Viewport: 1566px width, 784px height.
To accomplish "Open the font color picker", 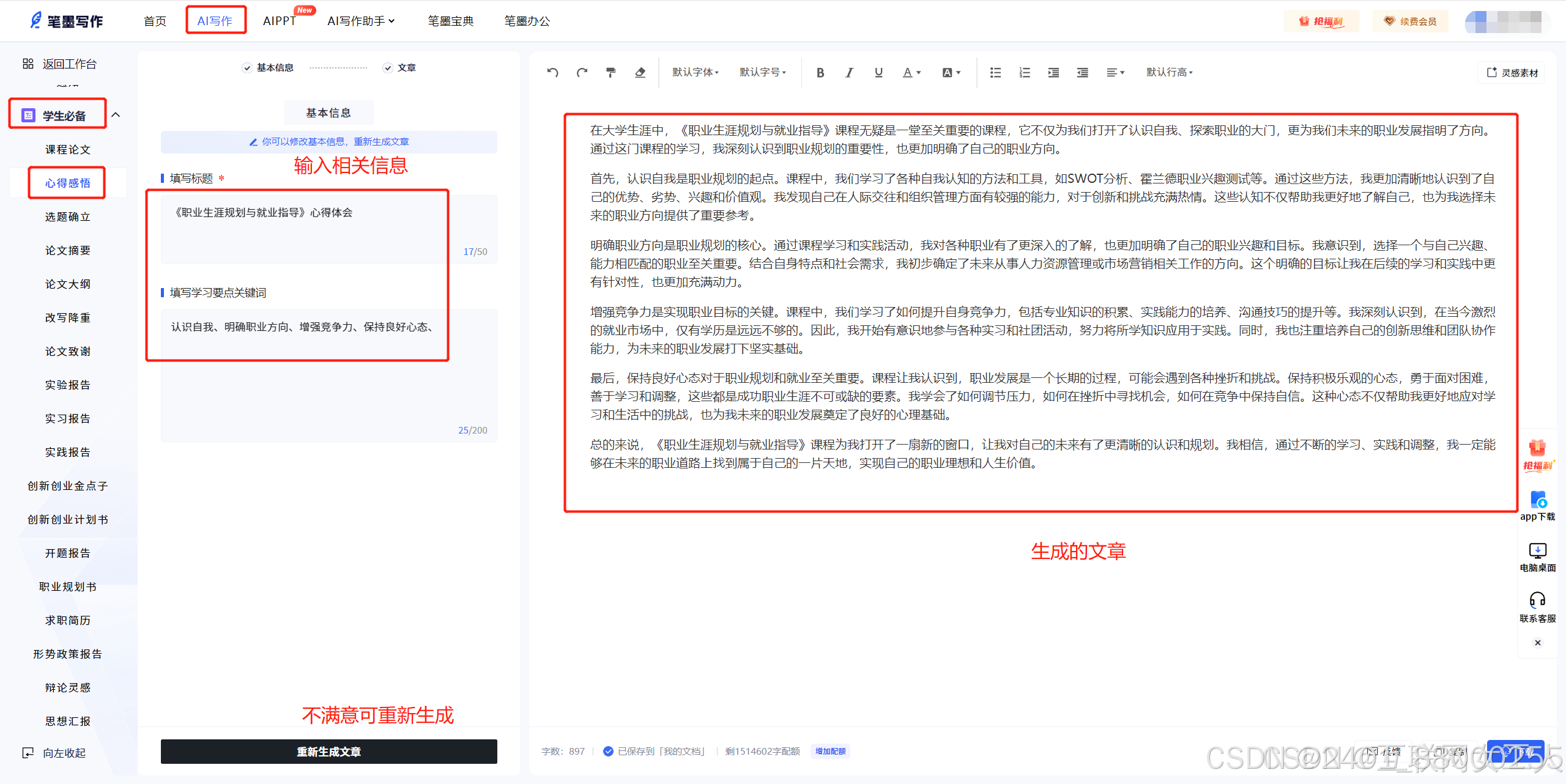I will pyautogui.click(x=911, y=73).
